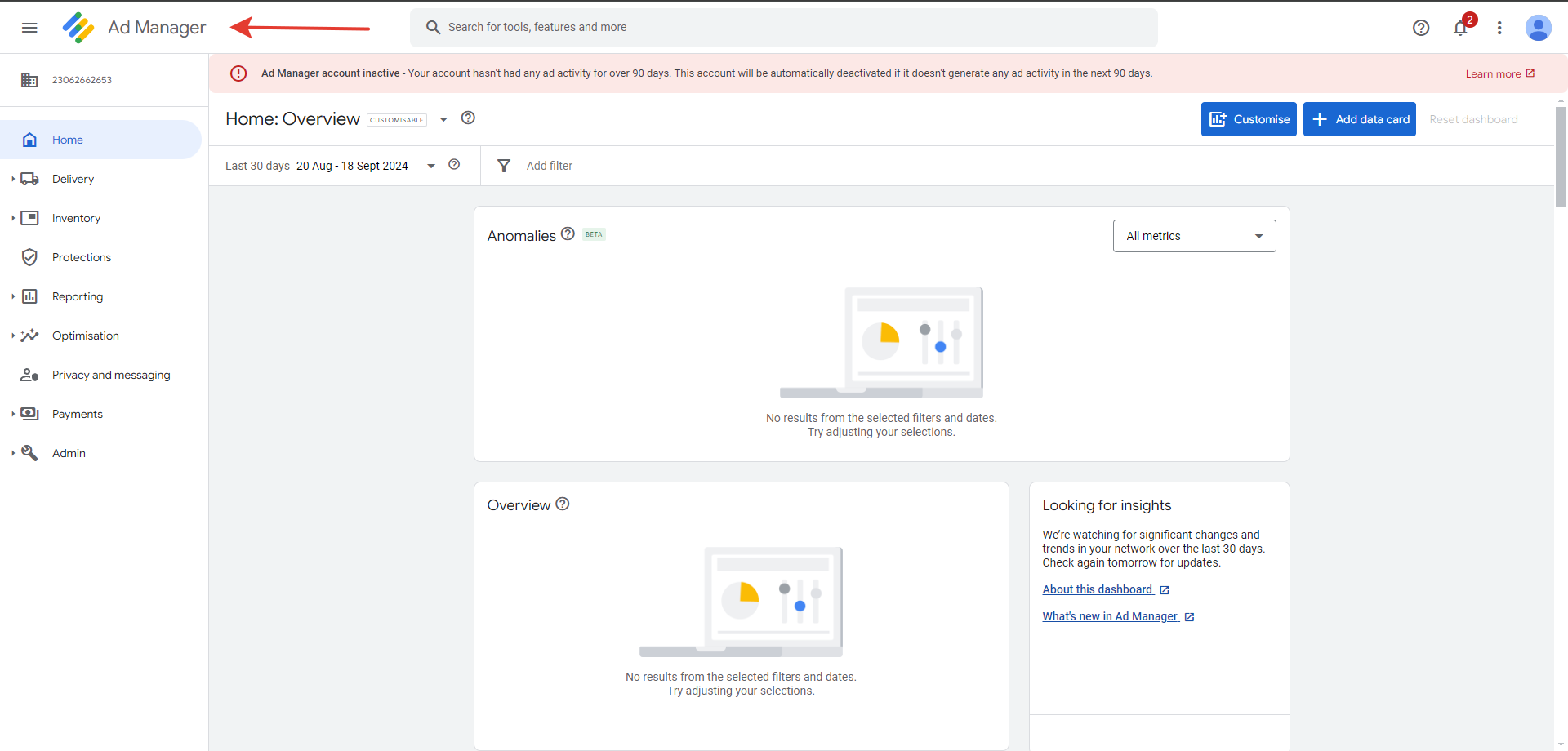Click the Ad Manager title text
This screenshot has height=751, width=1568.
[x=157, y=28]
